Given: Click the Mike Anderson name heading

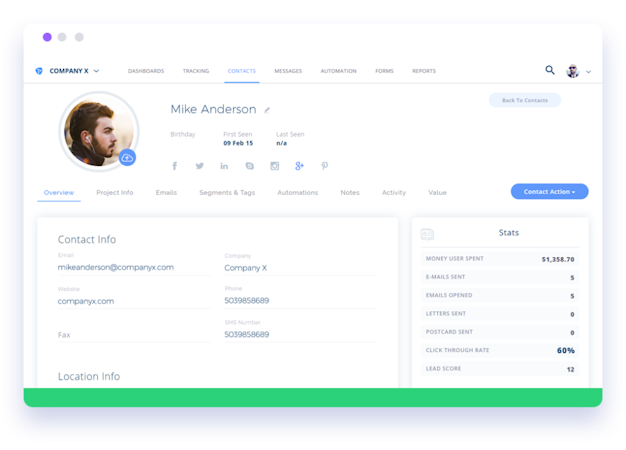Looking at the screenshot, I should tap(213, 109).
